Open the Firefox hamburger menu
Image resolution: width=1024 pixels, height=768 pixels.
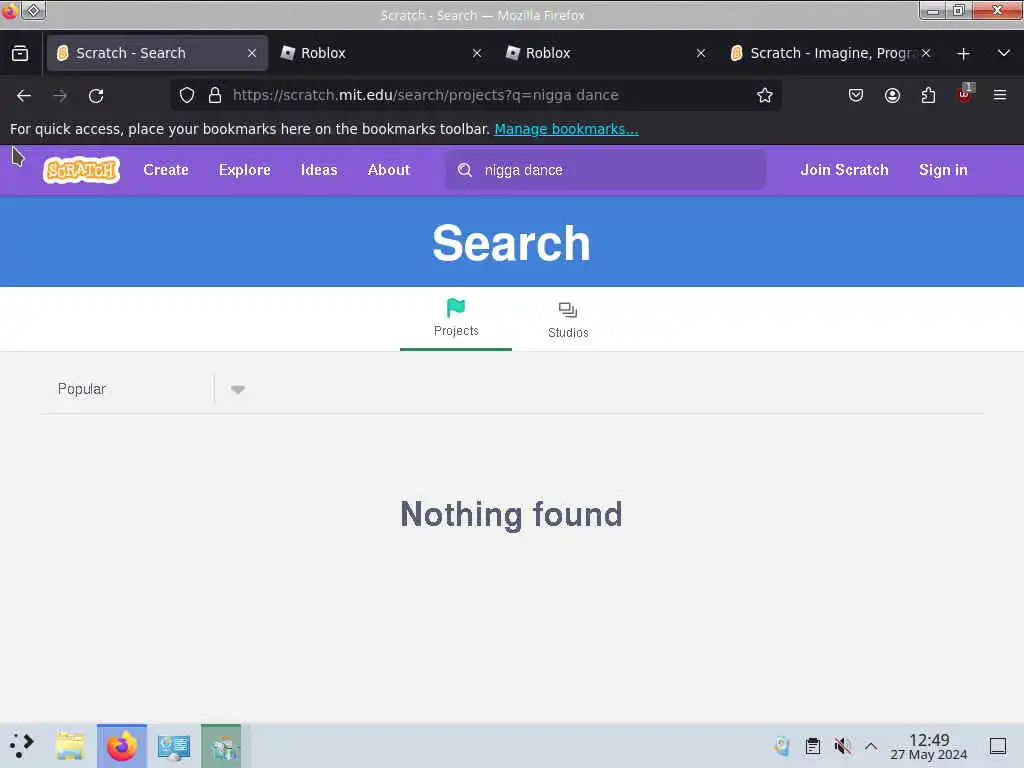tap(1000, 95)
